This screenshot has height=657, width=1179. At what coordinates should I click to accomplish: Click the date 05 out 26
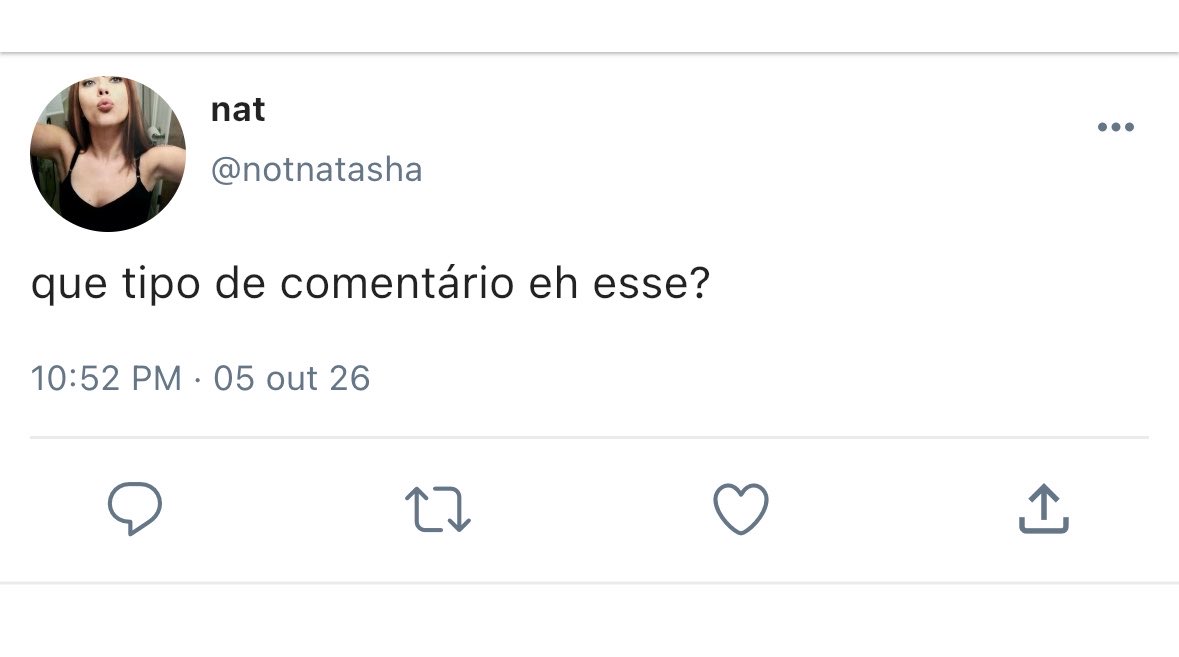coord(292,378)
